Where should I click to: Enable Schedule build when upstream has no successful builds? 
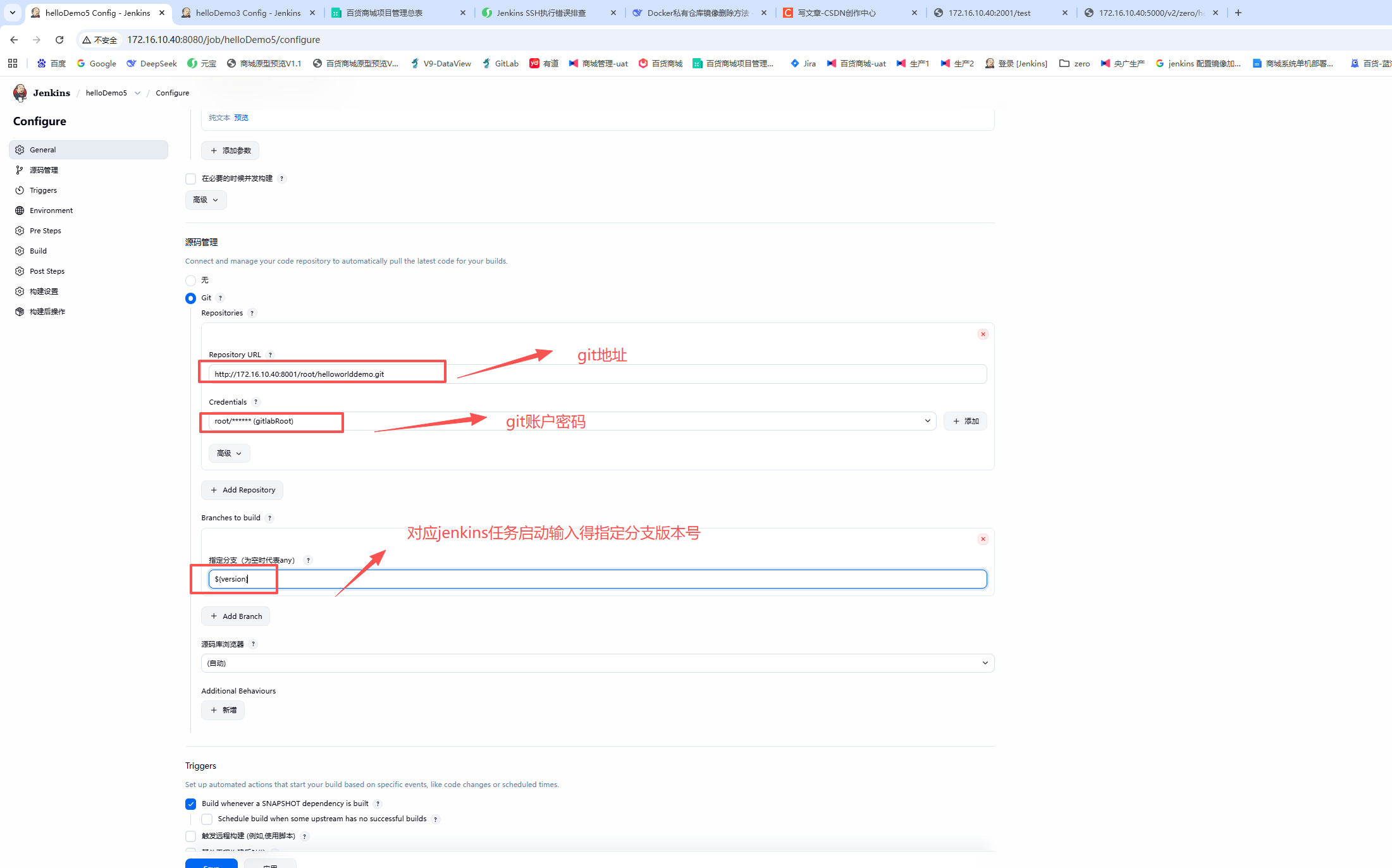coord(207,819)
